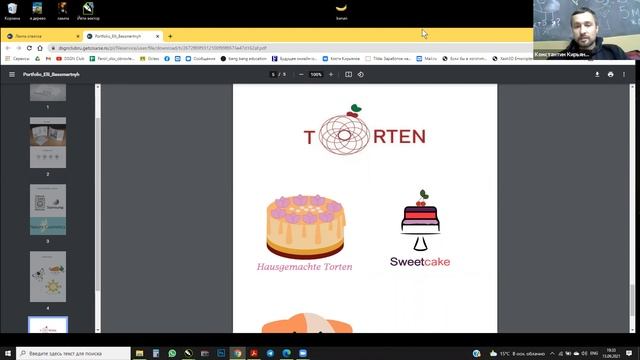
Task: Open Microsoft Edge from the taskbar
Action: [287, 353]
